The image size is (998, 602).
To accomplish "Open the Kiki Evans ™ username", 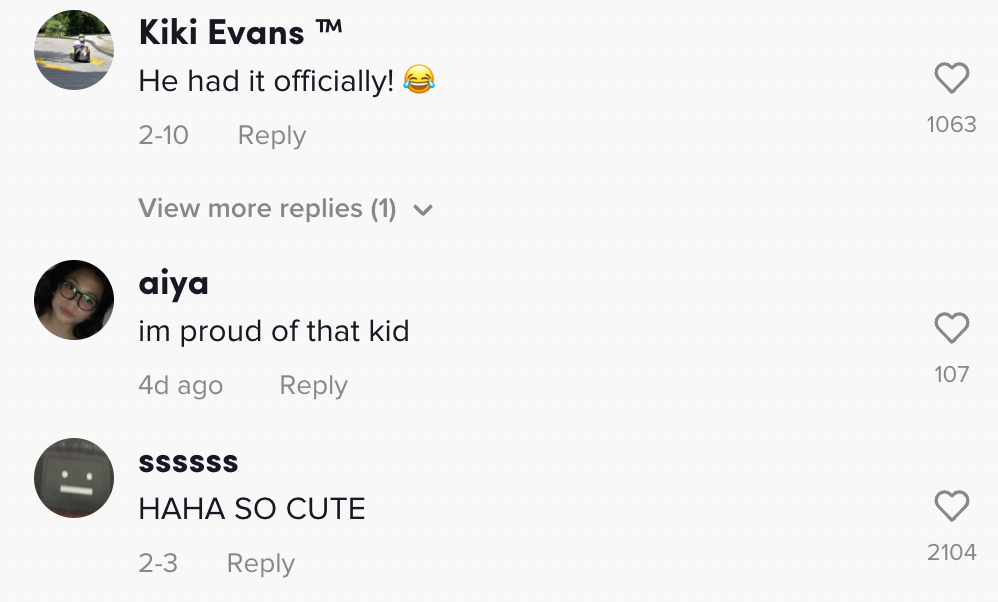I will pyautogui.click(x=240, y=32).
